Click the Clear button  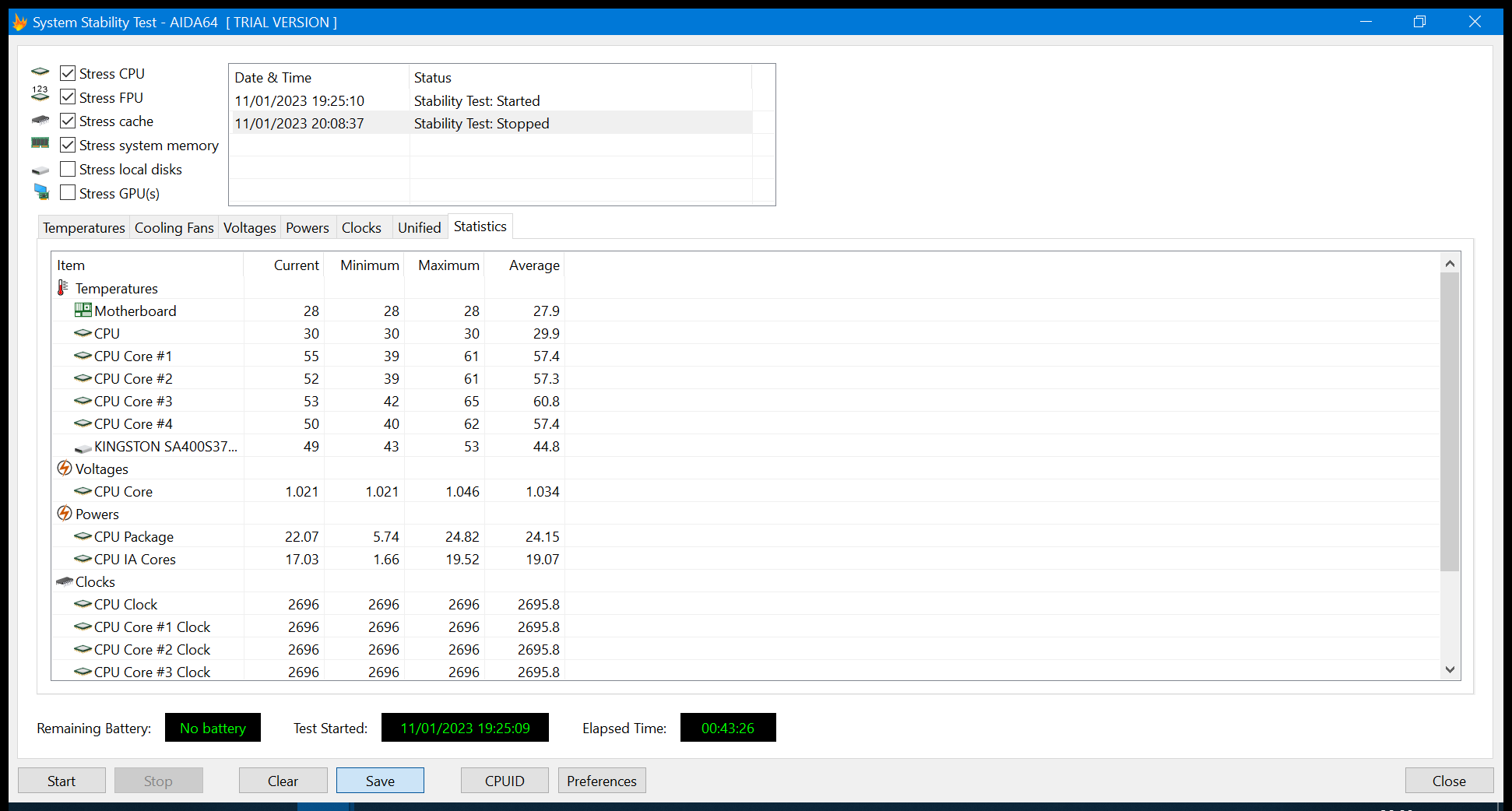283,781
